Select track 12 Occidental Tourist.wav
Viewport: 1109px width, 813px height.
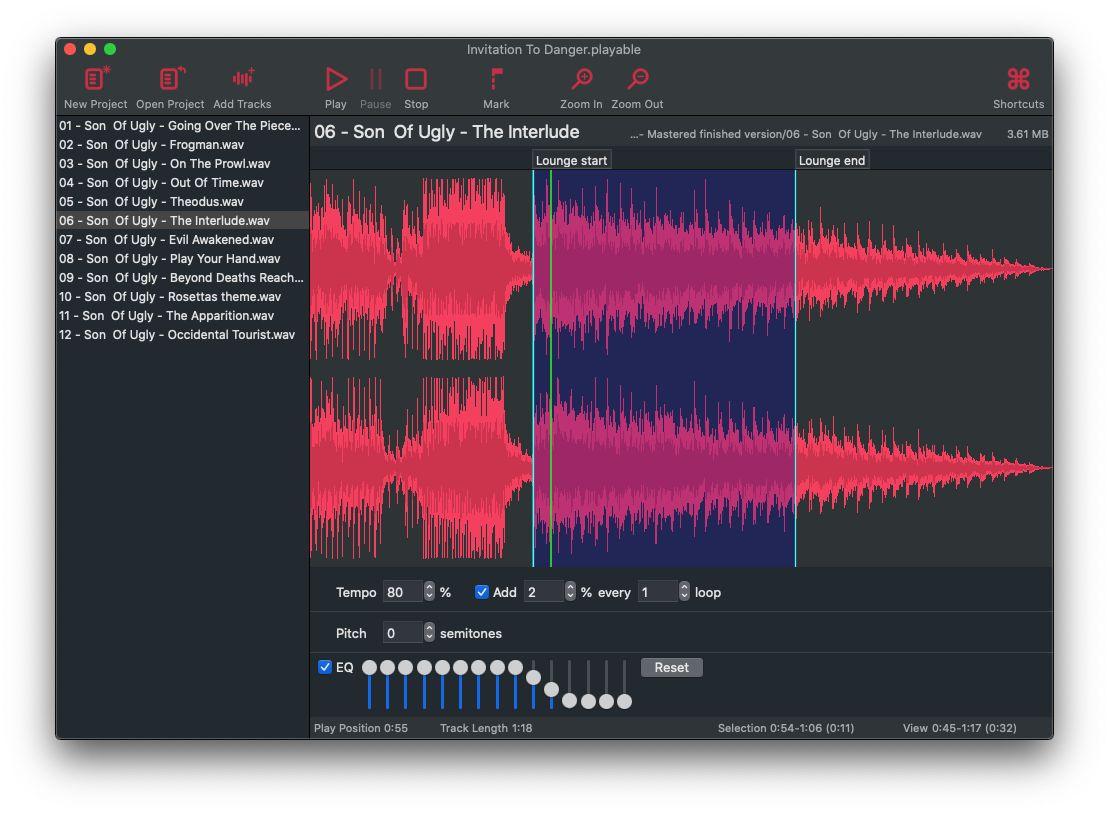[x=177, y=335]
